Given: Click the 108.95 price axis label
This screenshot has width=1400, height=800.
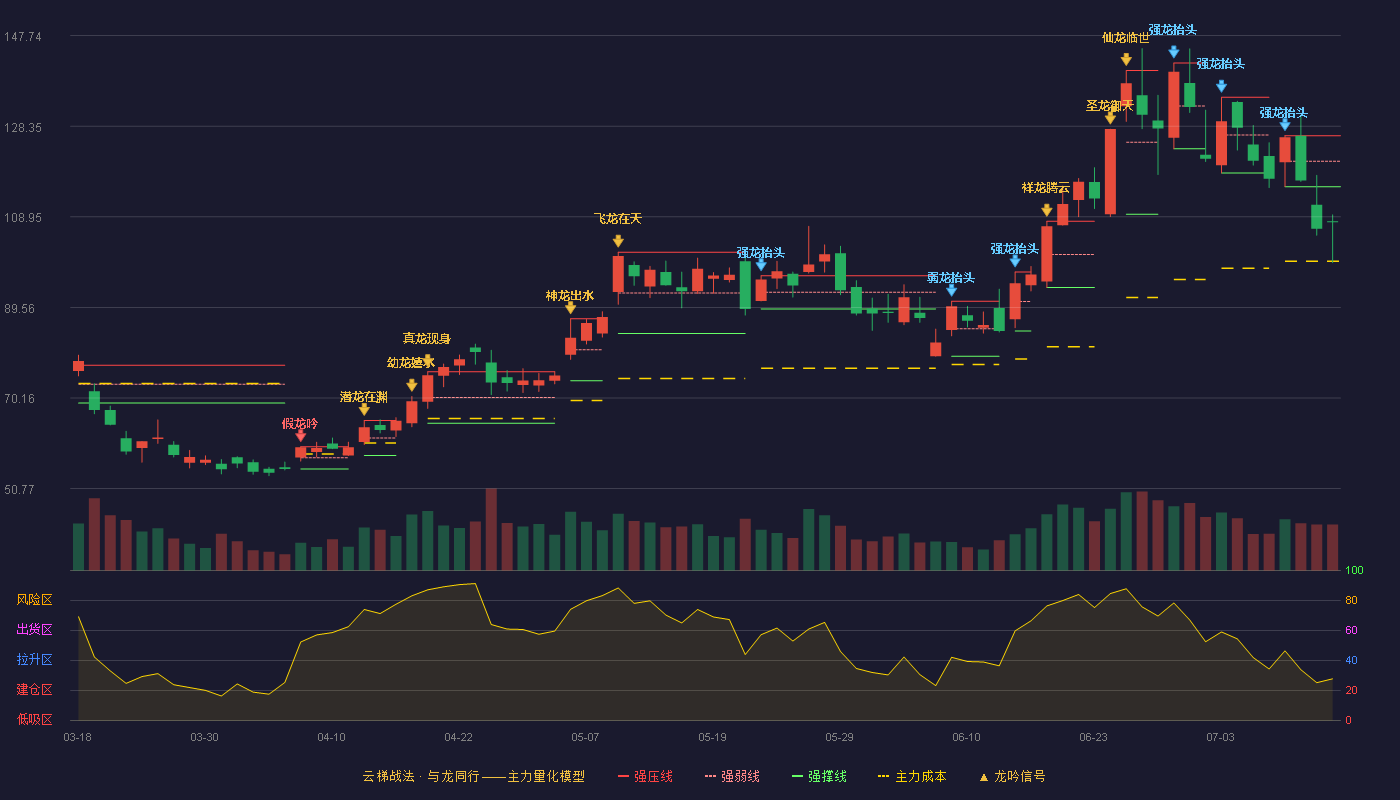Looking at the screenshot, I should [x=23, y=217].
